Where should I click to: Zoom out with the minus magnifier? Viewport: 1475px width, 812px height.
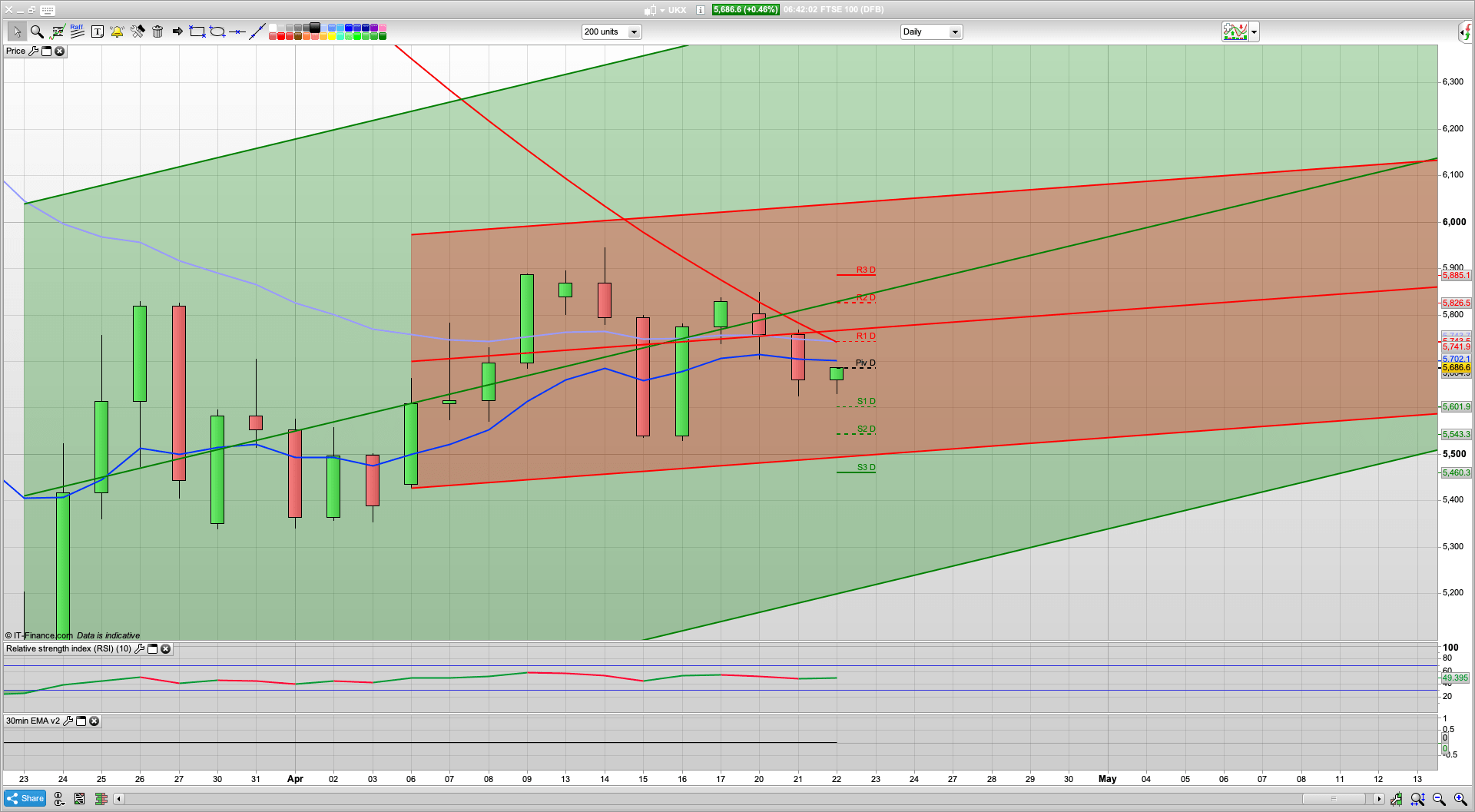pos(1439,799)
